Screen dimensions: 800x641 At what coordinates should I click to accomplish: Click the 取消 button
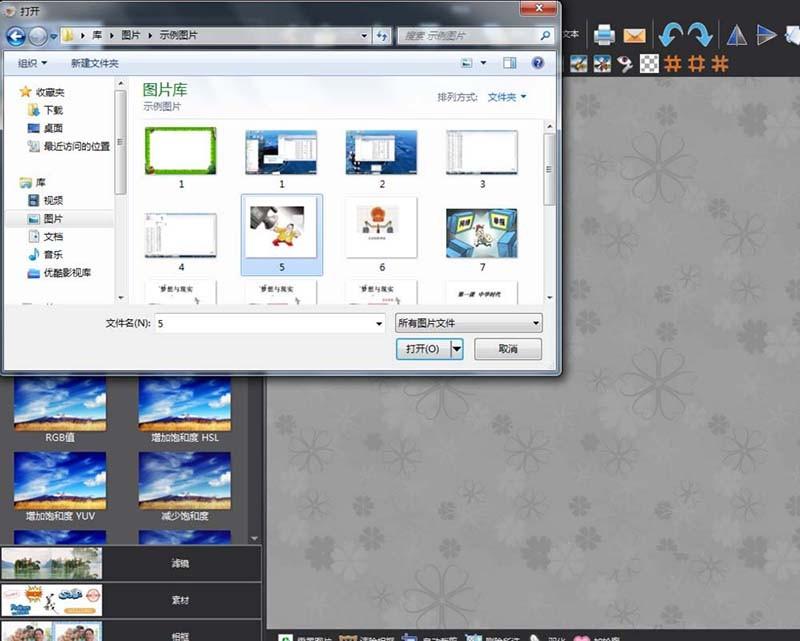click(x=508, y=349)
